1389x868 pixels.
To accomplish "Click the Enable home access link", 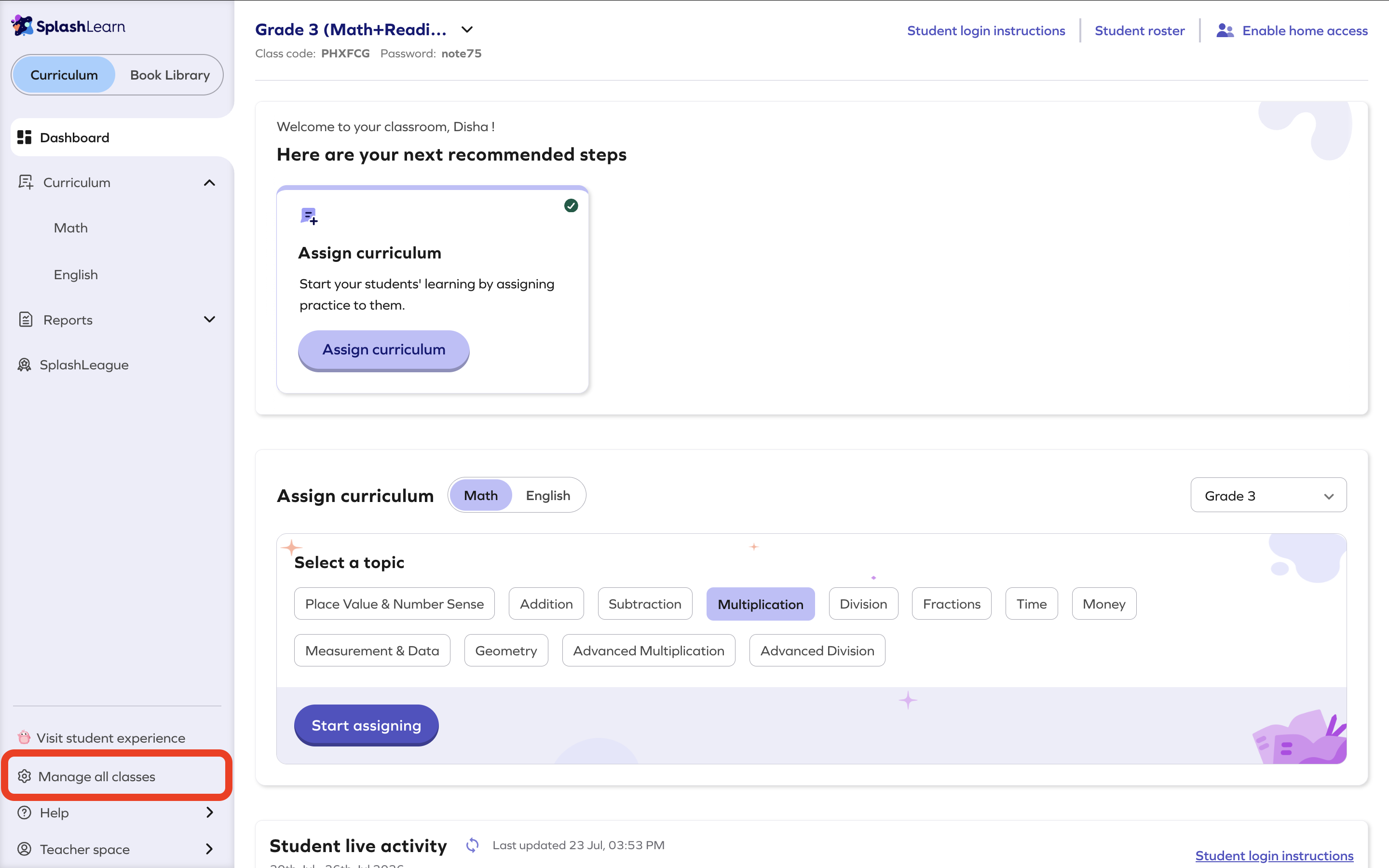I will point(1305,30).
